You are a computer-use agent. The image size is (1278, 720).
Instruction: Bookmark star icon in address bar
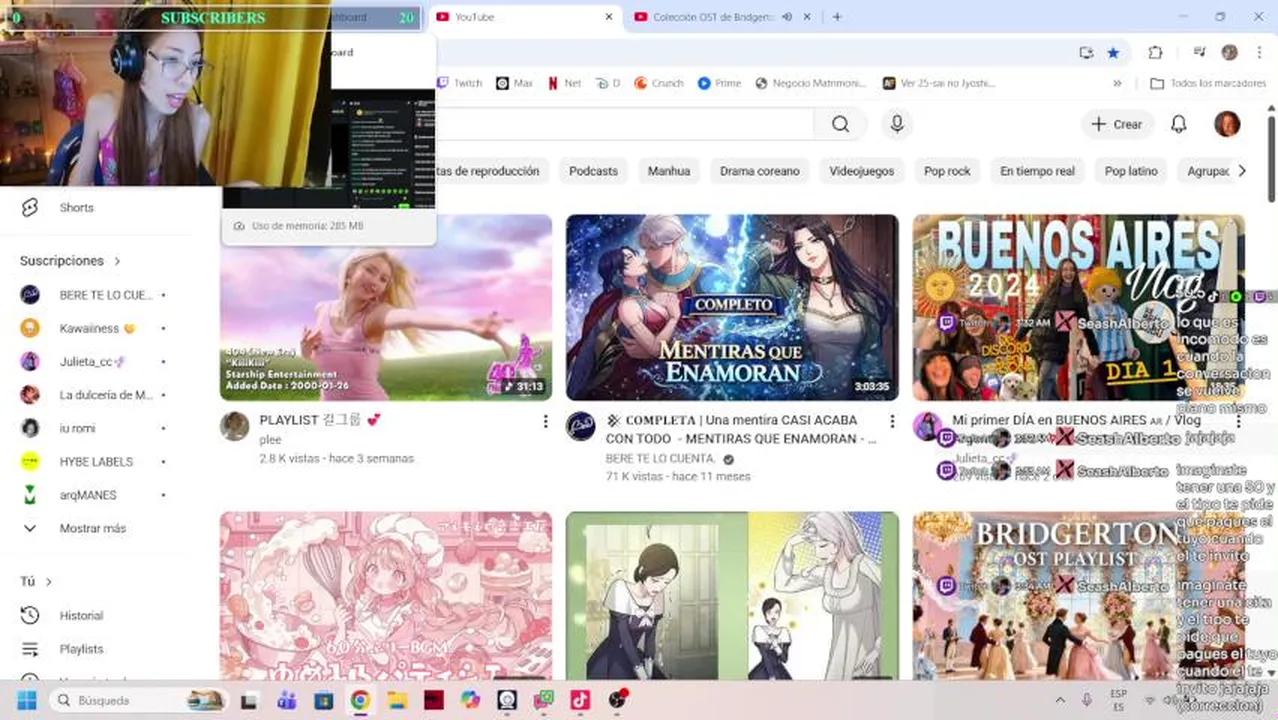click(x=1113, y=53)
